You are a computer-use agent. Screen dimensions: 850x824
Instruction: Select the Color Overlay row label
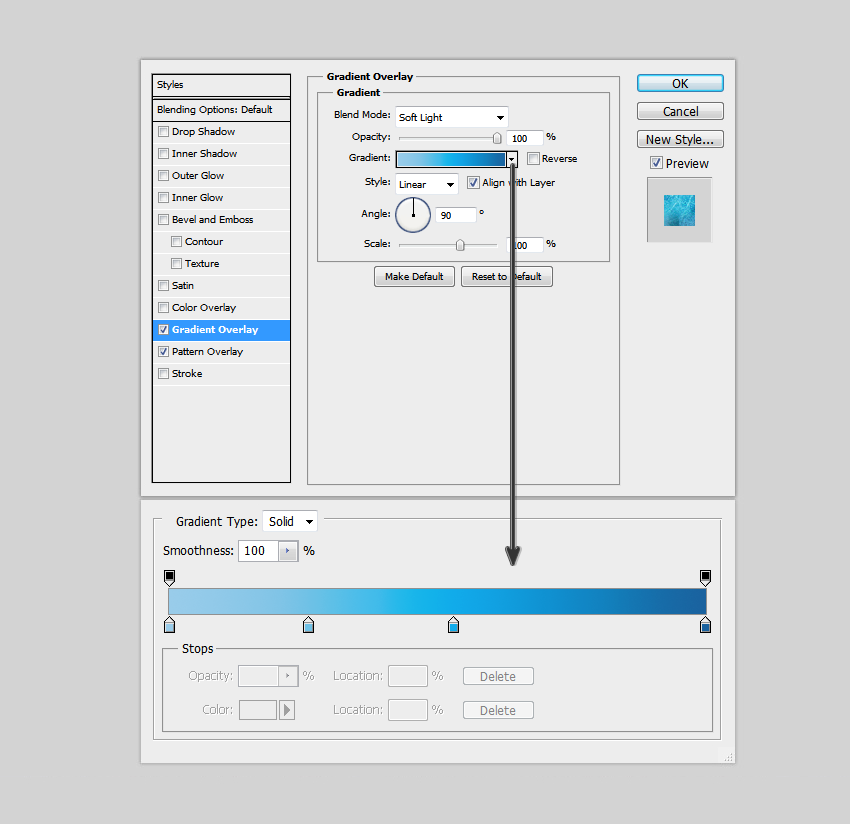(204, 307)
